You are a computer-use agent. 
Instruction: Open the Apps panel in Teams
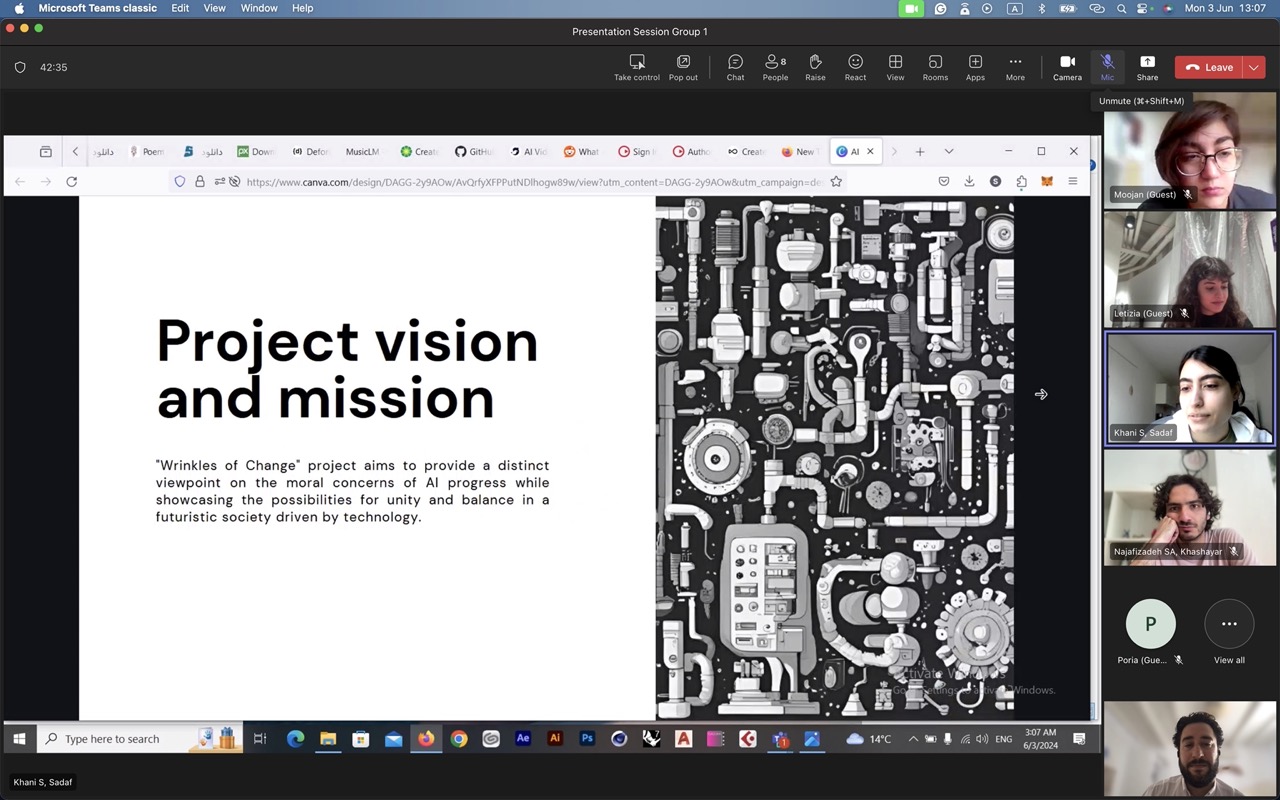click(x=975, y=67)
